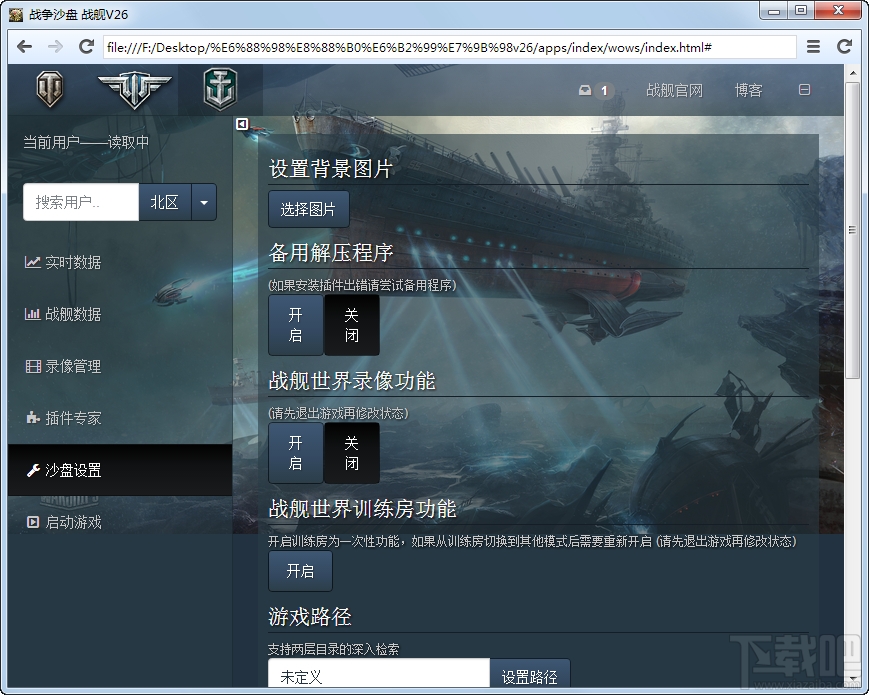Click the right-side refresh icon
This screenshot has height=695, width=869.
pos(844,47)
